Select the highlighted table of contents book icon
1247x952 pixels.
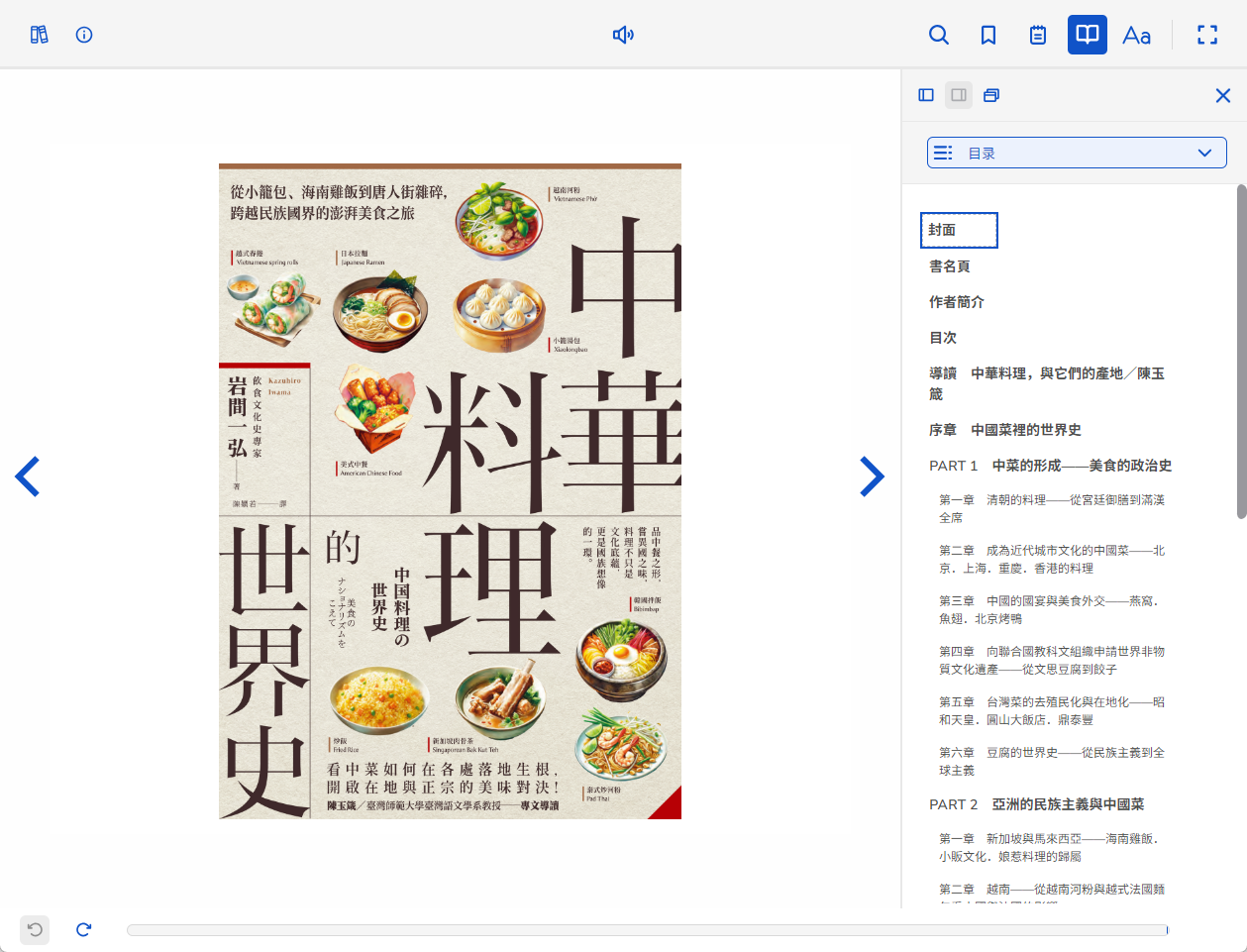pos(1087,35)
